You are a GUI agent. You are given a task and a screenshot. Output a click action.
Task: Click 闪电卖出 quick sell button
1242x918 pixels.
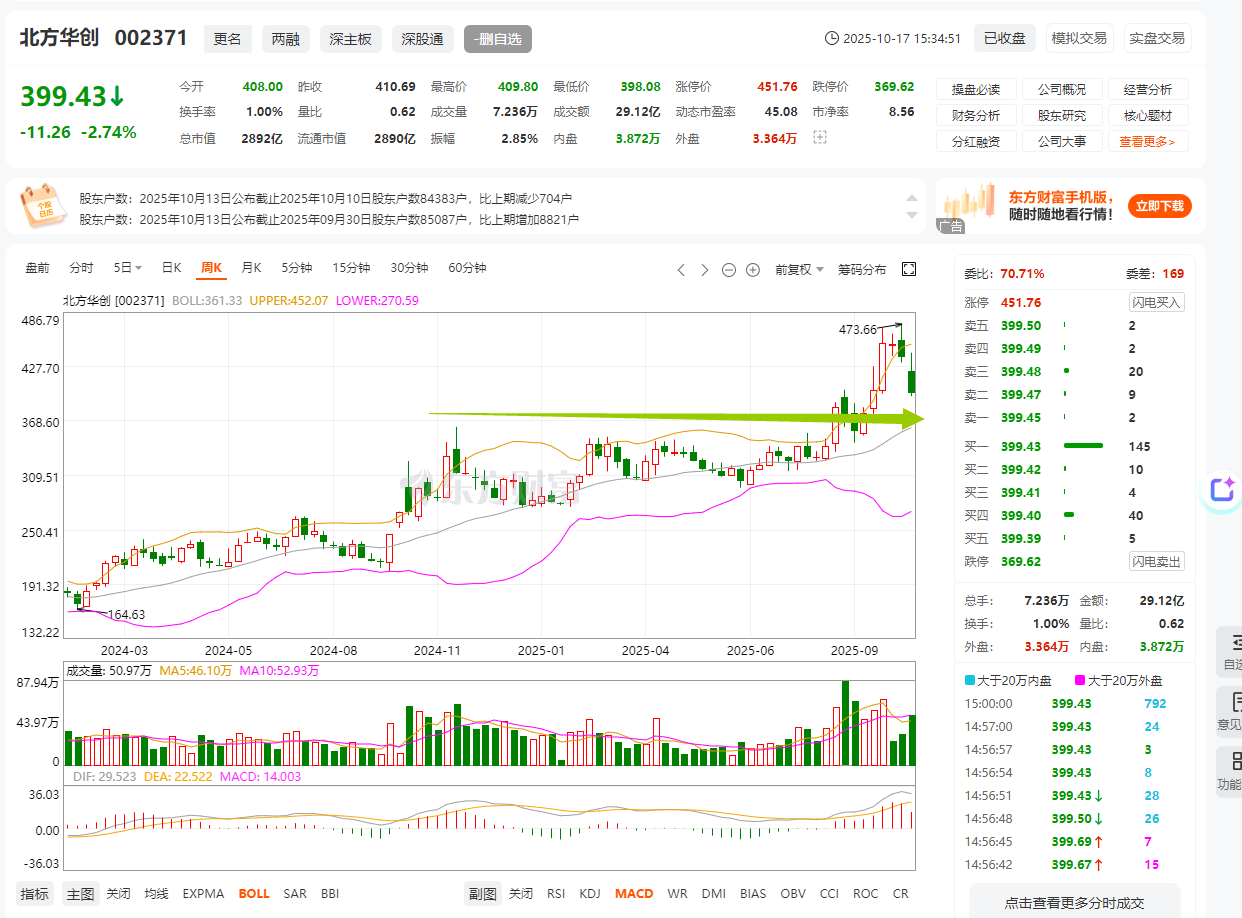1157,561
